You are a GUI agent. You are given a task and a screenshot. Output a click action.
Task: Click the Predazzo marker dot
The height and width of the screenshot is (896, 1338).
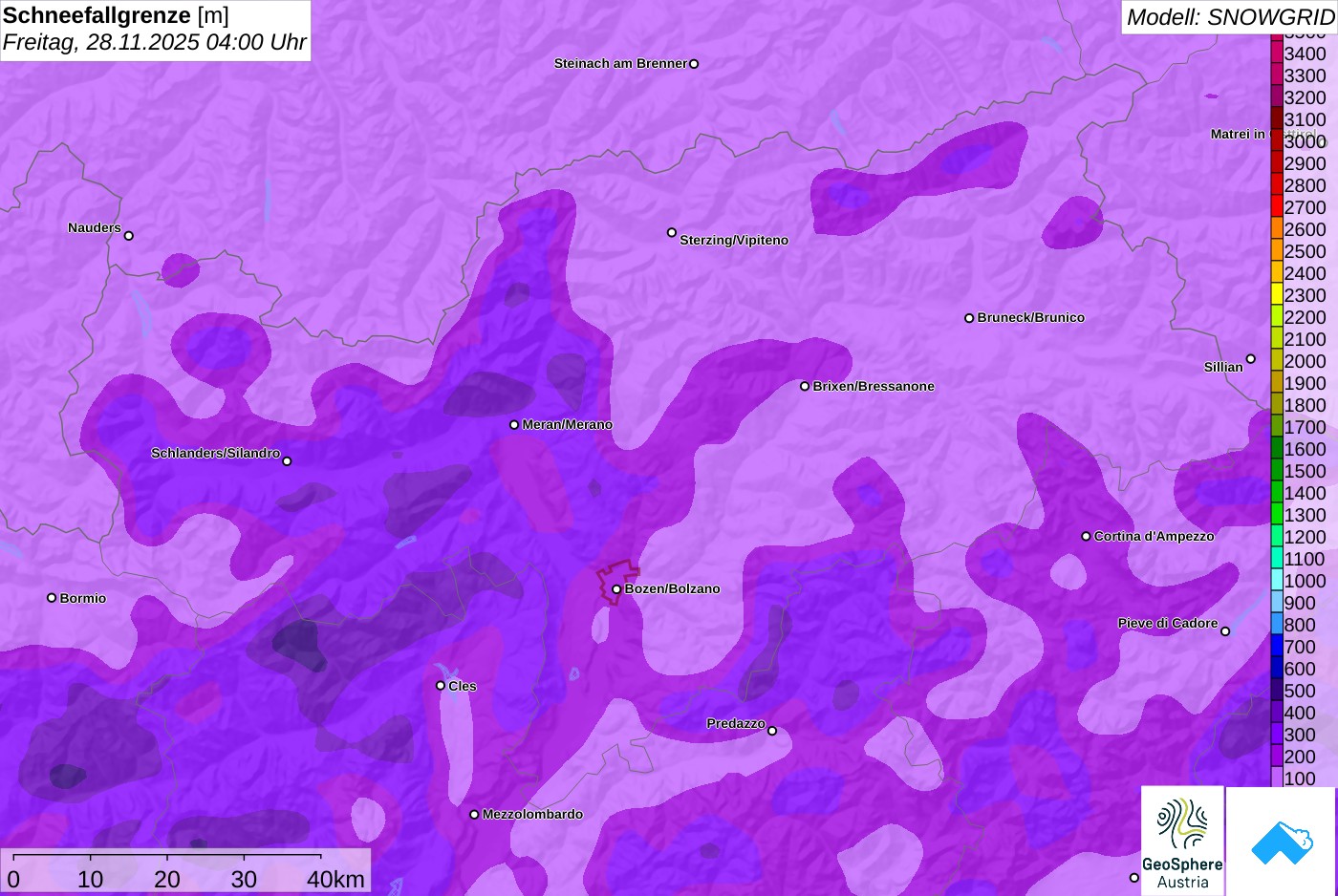[x=772, y=732]
